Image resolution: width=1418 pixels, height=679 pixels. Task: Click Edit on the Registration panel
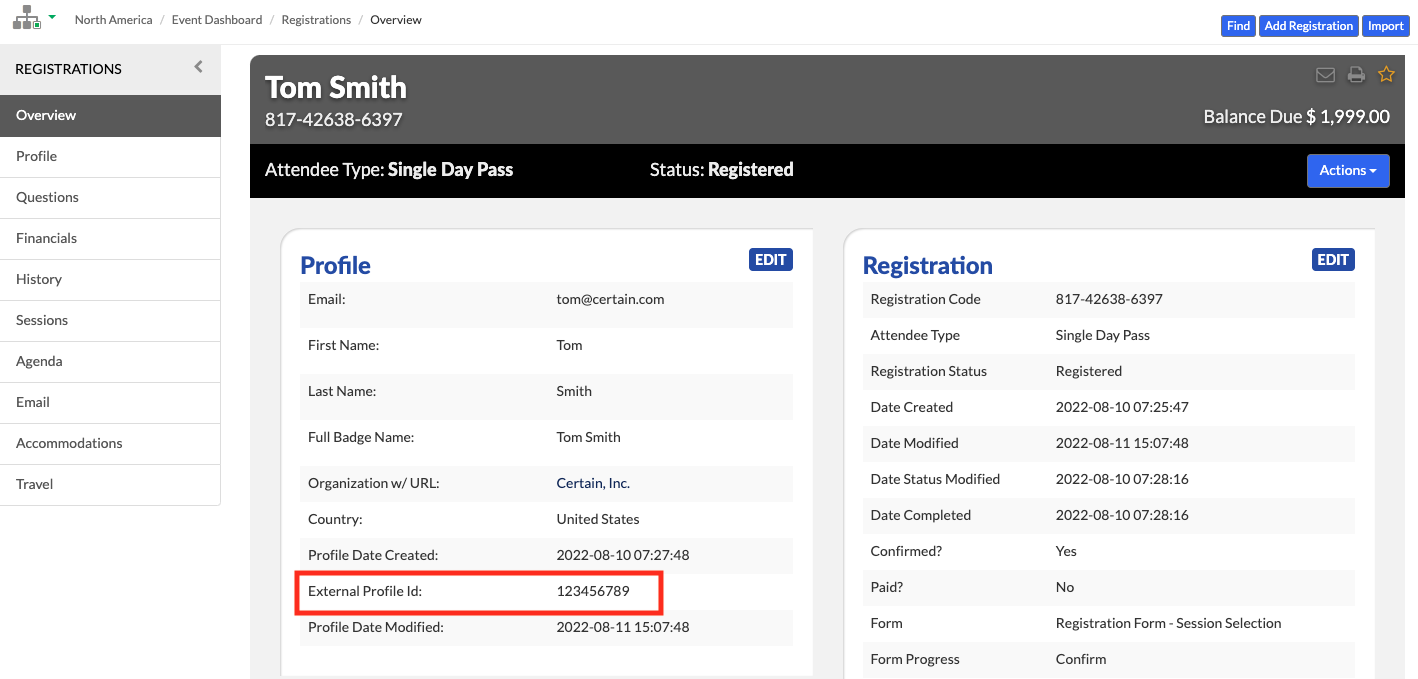click(x=1333, y=260)
